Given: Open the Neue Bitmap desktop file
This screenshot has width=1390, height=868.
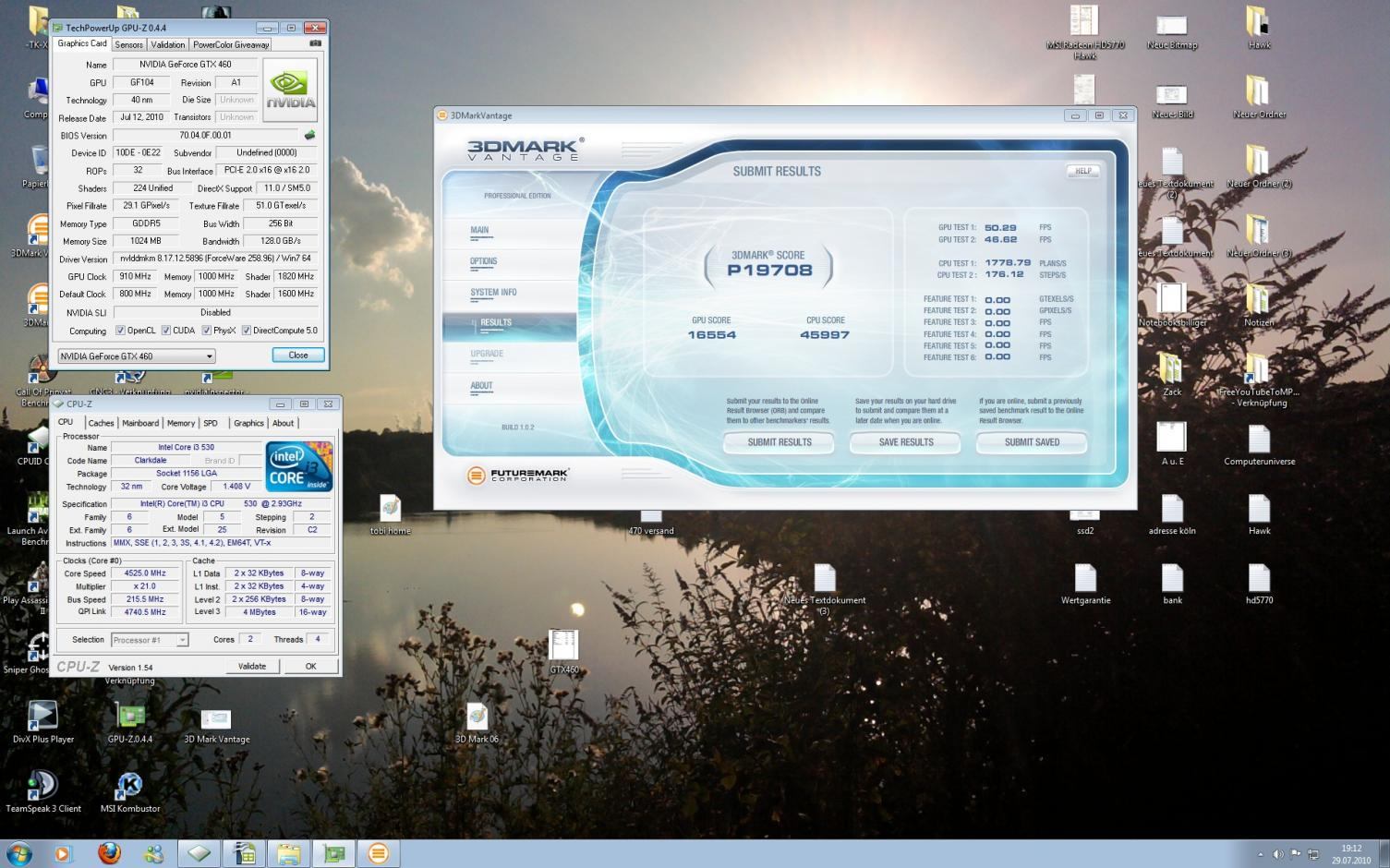Looking at the screenshot, I should (1172, 31).
